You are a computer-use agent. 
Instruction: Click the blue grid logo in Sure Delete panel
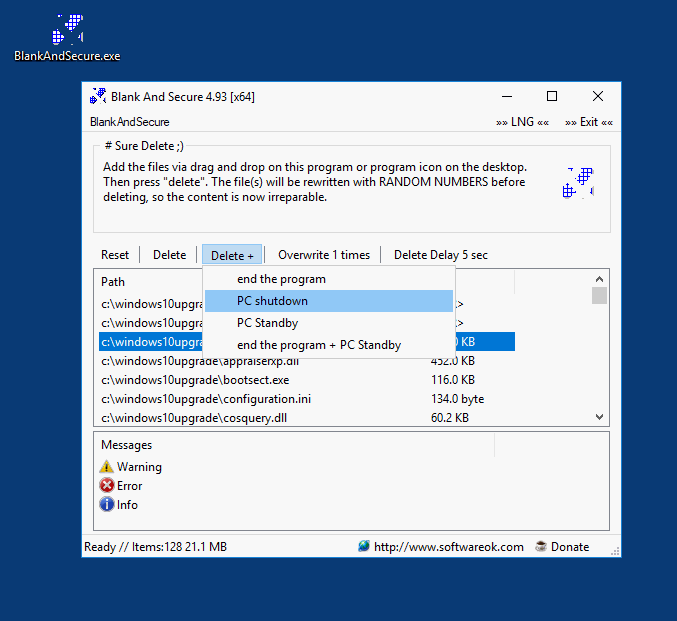578,183
